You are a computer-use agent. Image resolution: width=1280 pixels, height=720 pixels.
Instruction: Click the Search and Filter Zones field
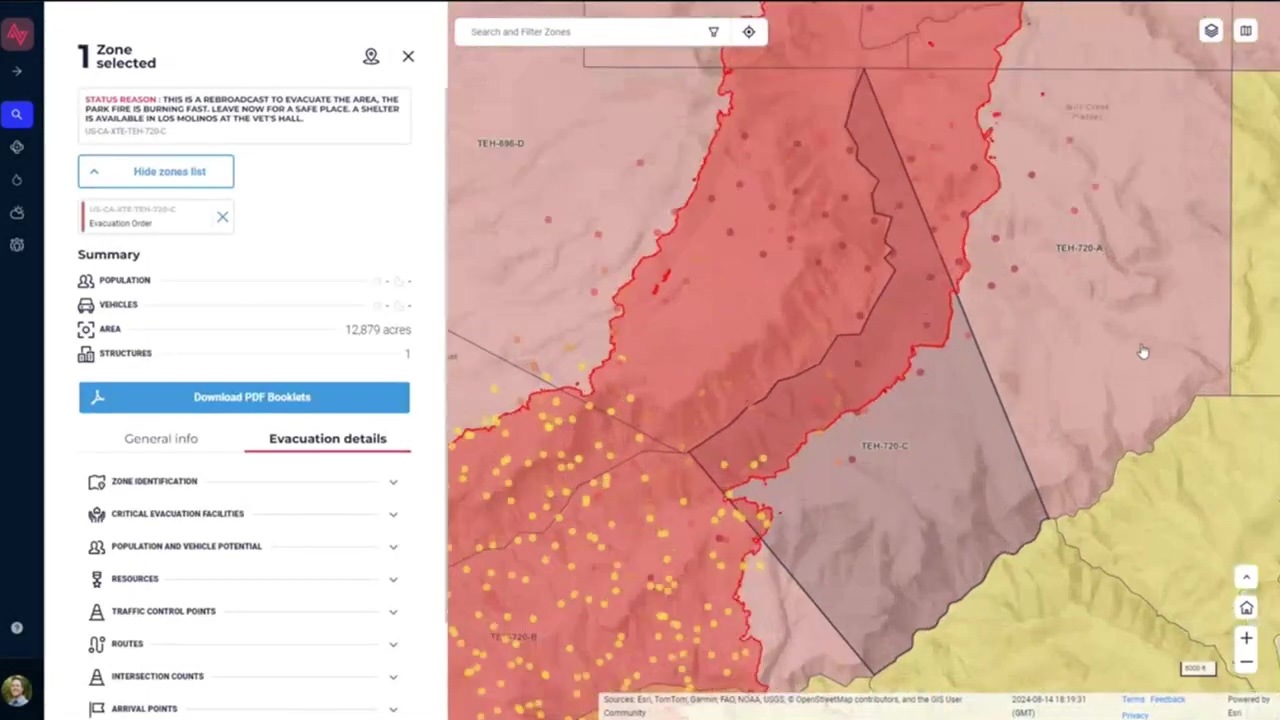click(580, 32)
